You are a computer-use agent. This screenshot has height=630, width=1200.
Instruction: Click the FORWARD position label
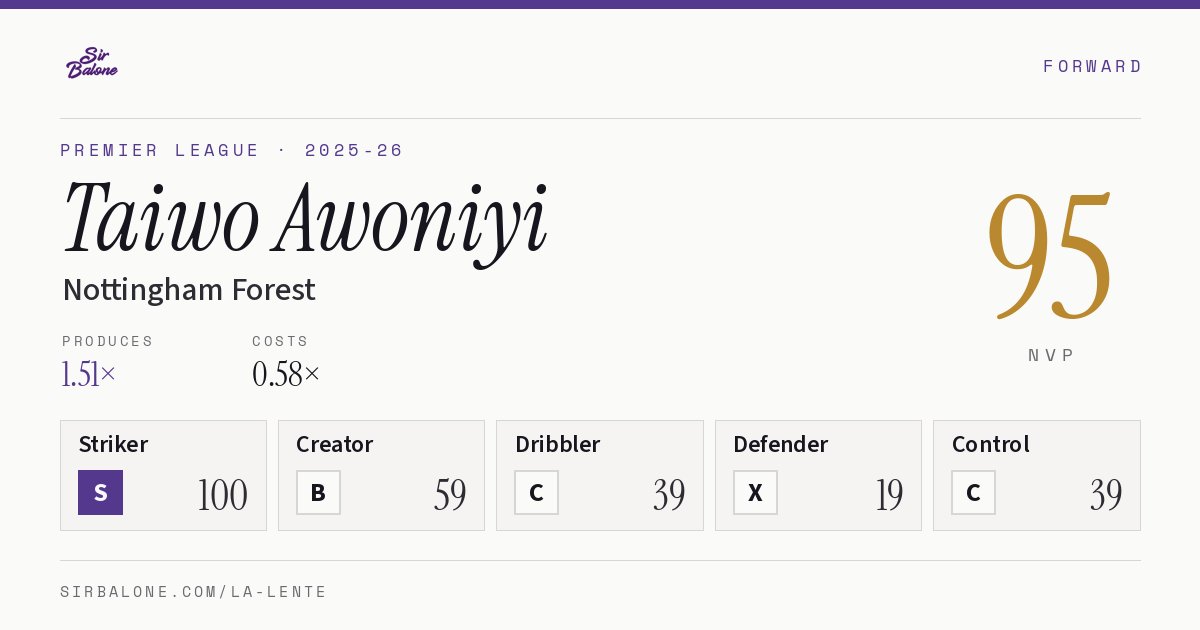(x=1092, y=66)
